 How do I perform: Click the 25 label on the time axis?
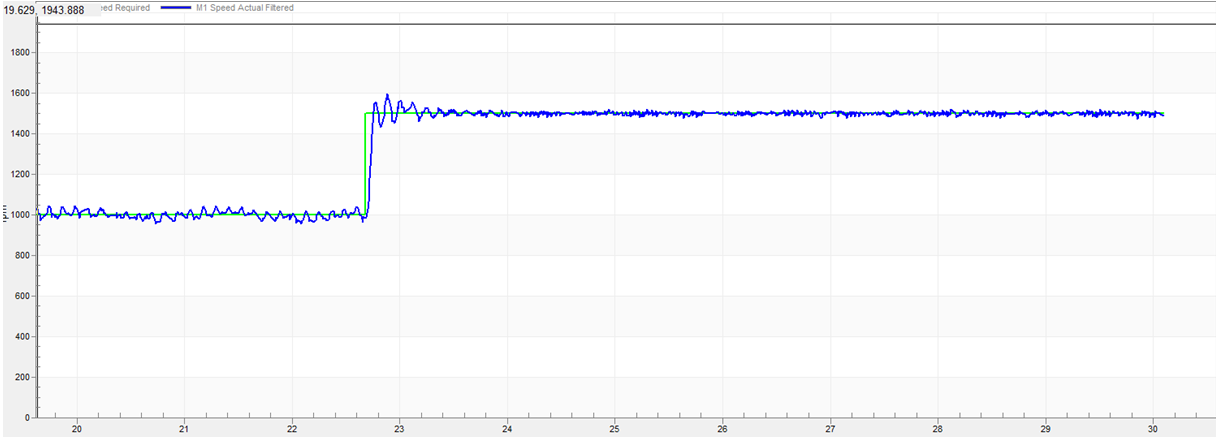pyautogui.click(x=614, y=428)
